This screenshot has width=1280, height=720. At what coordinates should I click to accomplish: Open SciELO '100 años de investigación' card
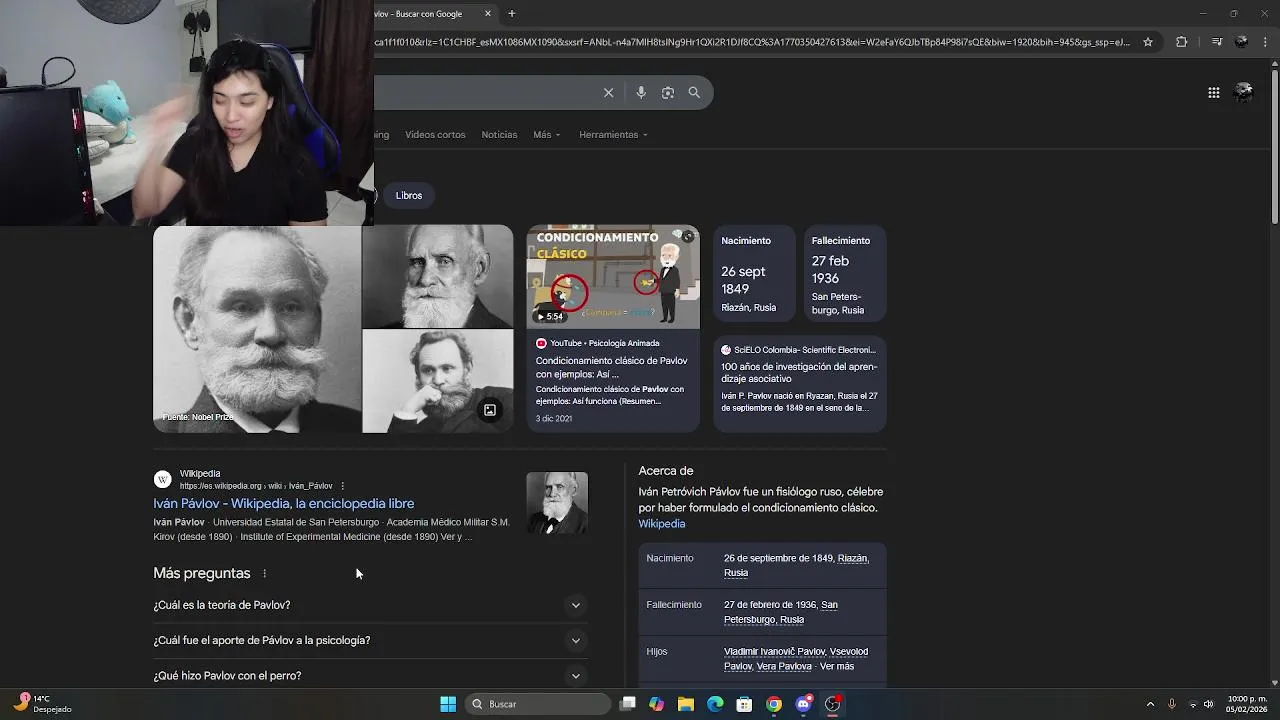[800, 384]
